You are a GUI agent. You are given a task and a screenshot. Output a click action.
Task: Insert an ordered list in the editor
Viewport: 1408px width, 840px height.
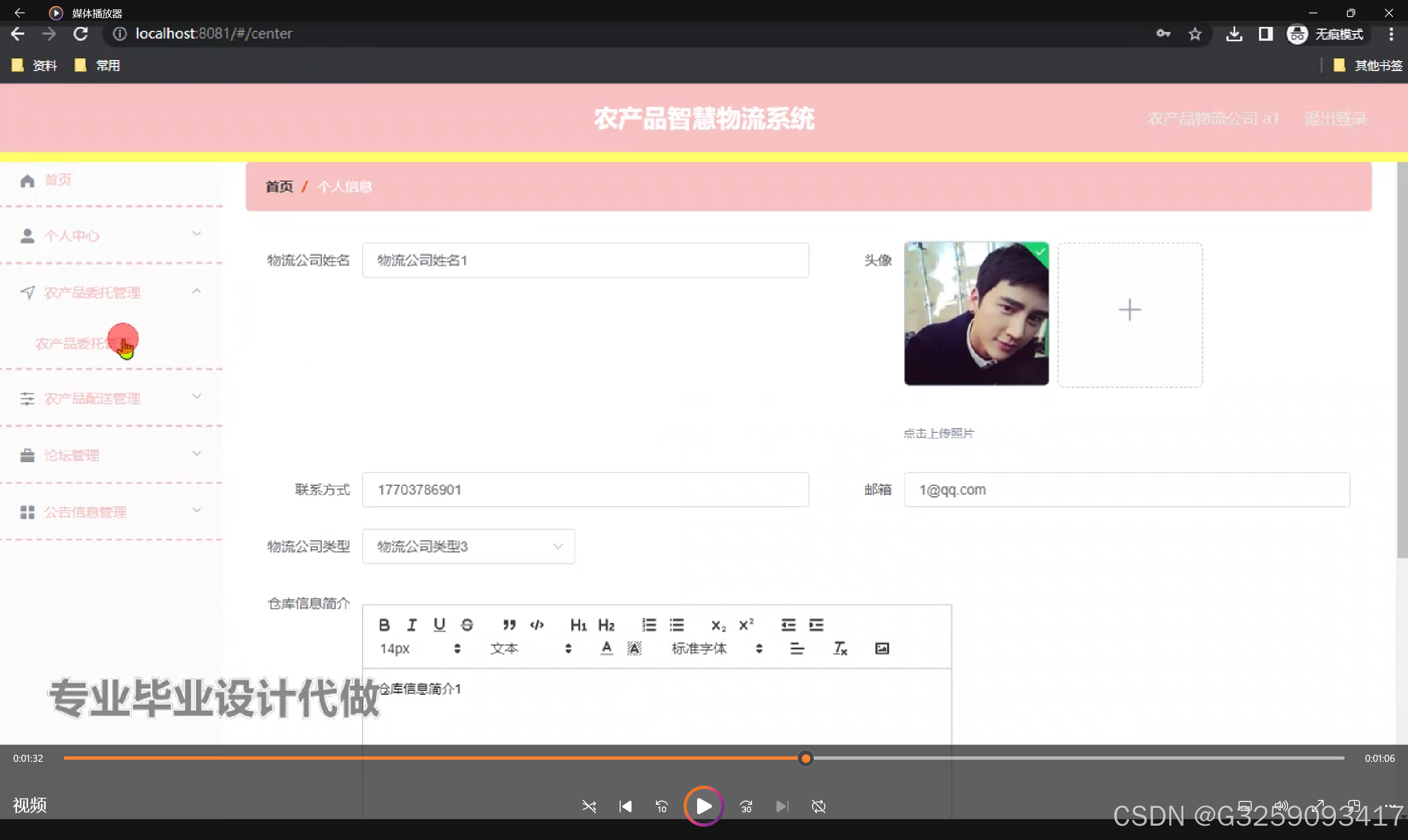(x=649, y=624)
